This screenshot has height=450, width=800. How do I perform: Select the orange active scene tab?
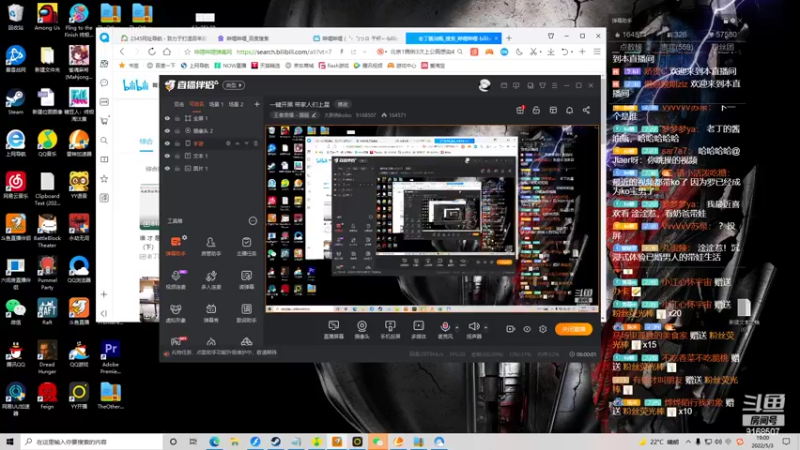[196, 104]
